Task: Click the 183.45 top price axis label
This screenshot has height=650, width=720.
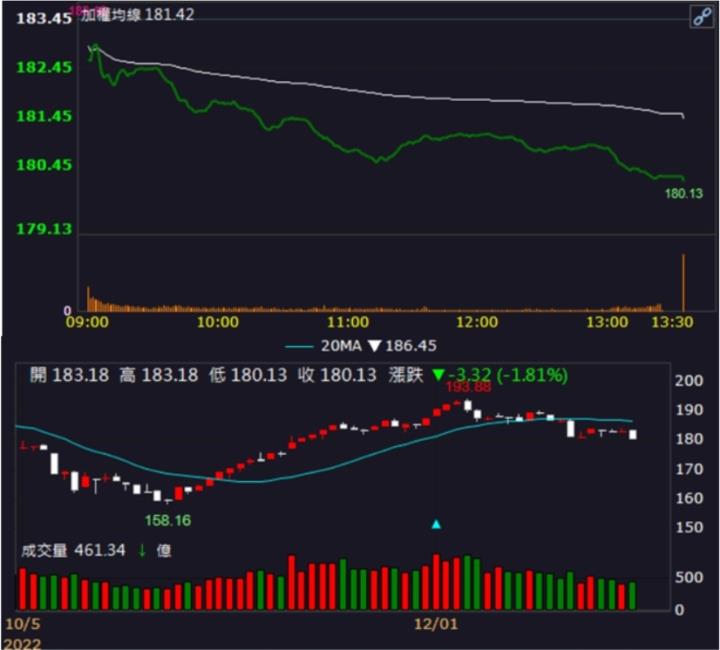Action: click(44, 18)
